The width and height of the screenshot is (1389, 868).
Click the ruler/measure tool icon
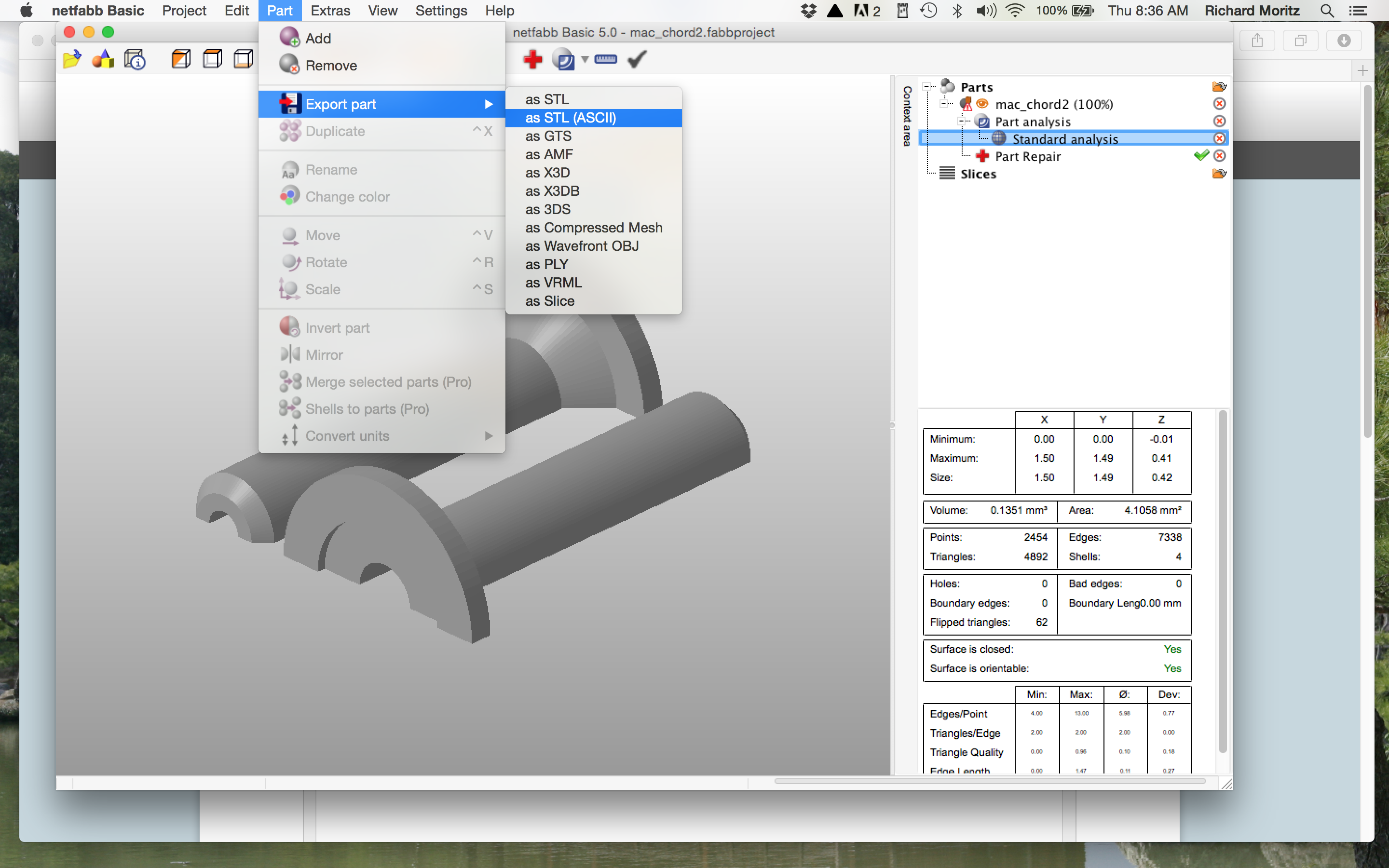pos(607,60)
